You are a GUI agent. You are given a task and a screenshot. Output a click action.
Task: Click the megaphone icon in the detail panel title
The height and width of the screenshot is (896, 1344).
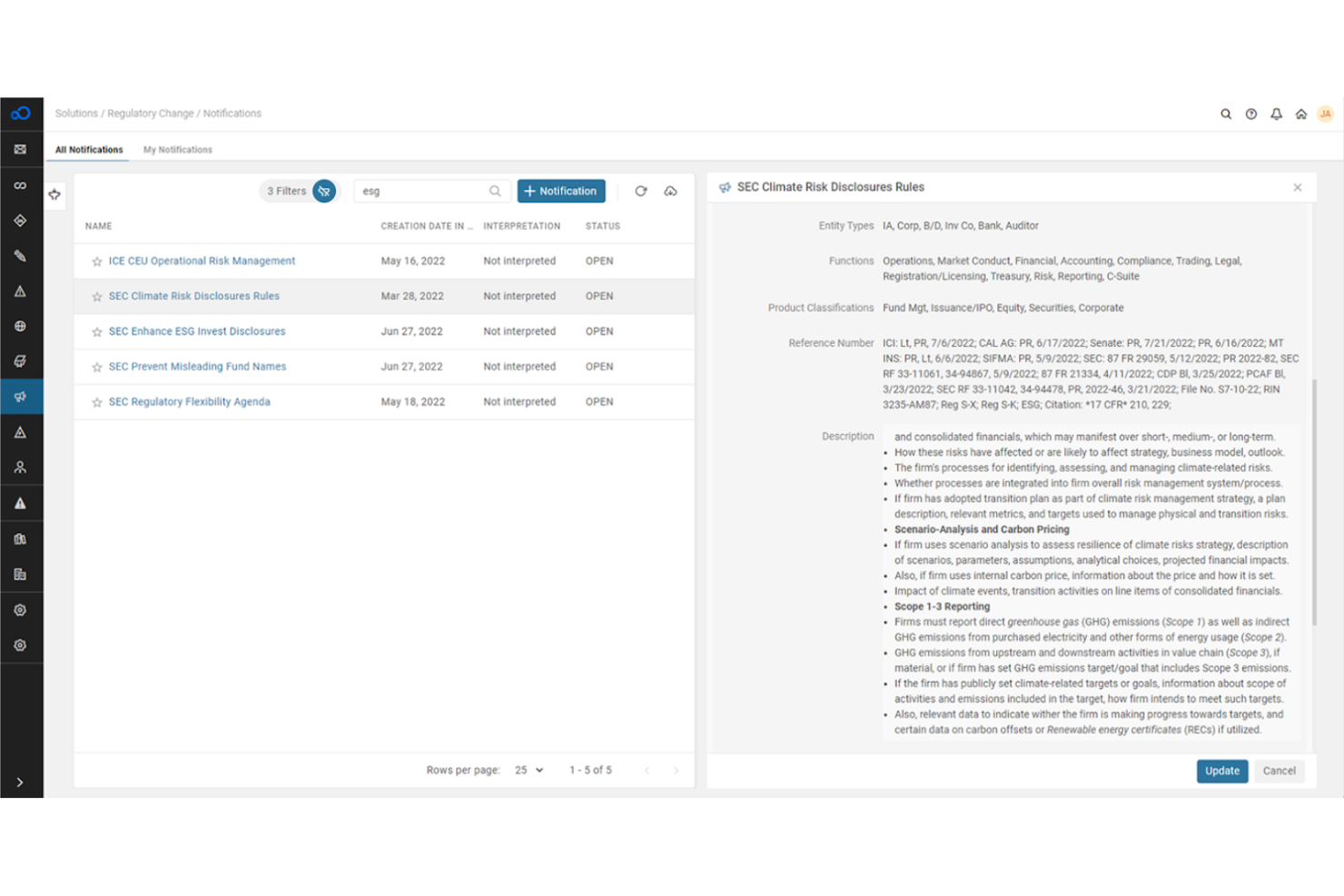[725, 188]
